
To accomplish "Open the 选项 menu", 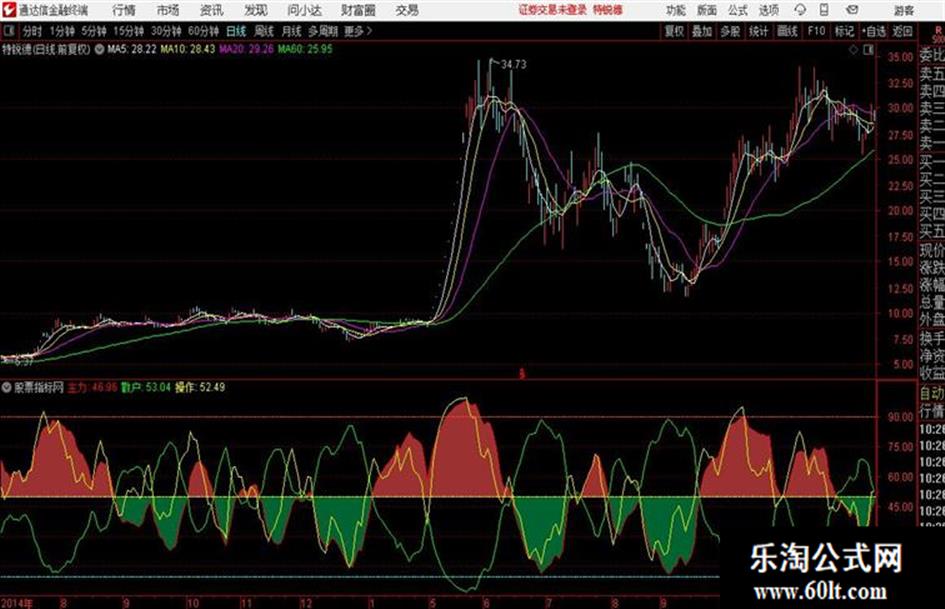I will click(x=768, y=10).
